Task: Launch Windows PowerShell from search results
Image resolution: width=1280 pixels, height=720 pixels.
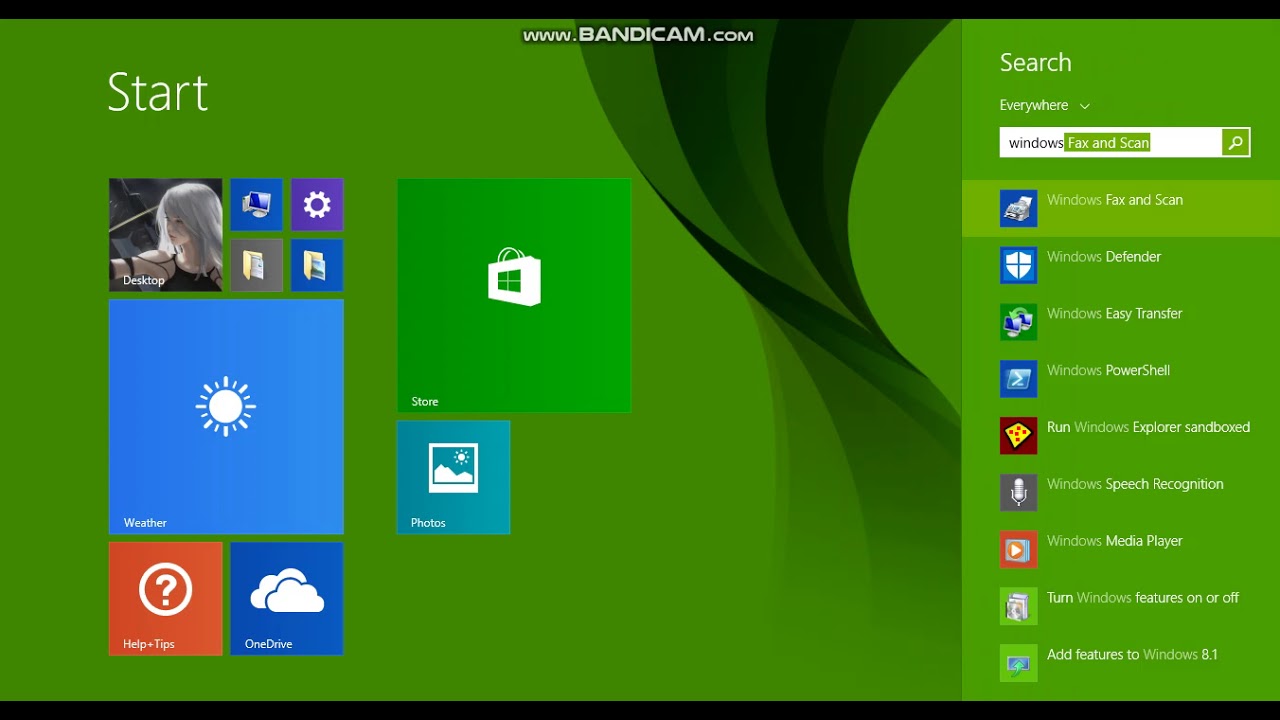Action: [1121, 379]
